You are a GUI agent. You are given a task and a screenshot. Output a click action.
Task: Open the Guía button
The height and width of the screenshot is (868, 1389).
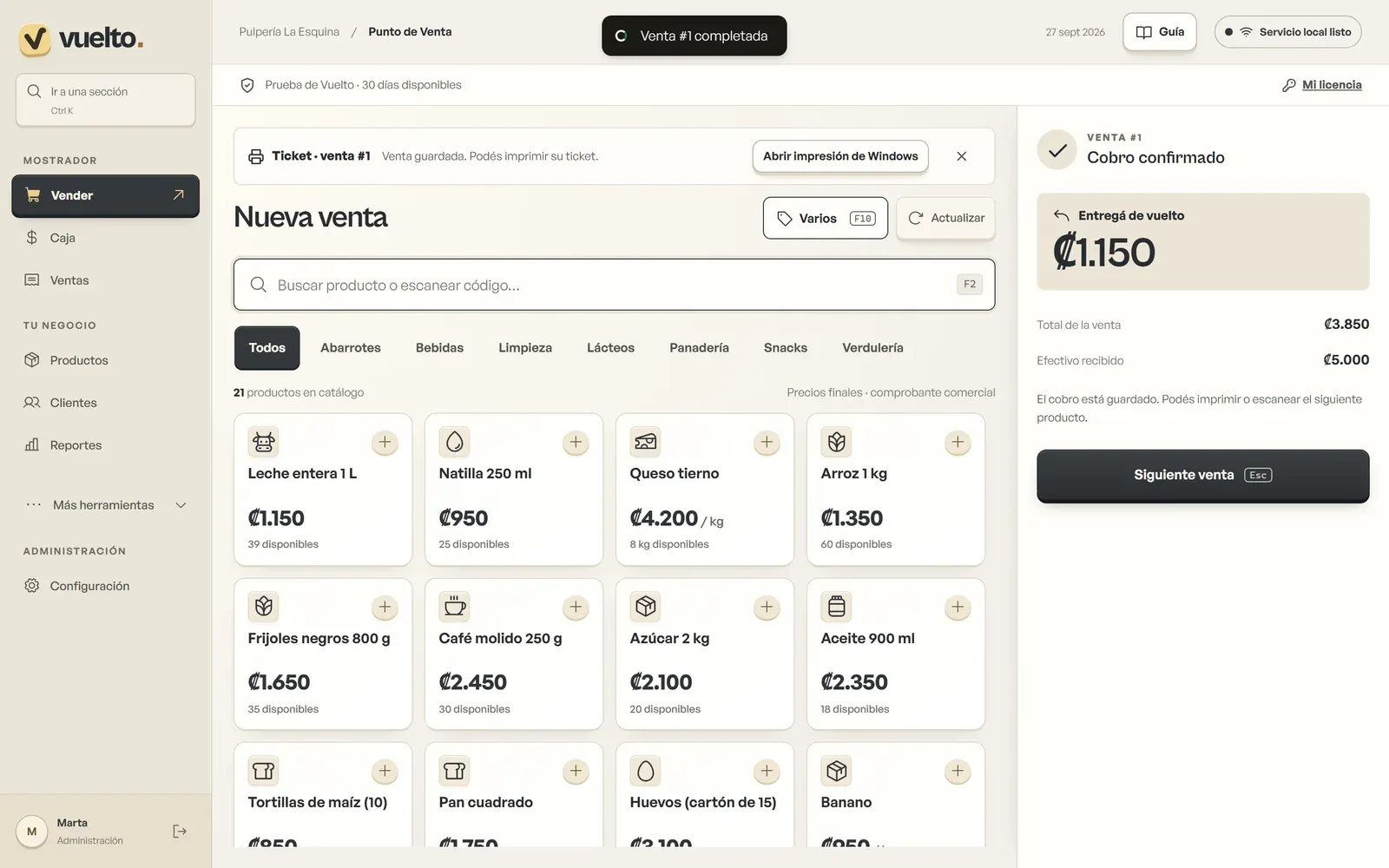point(1160,32)
